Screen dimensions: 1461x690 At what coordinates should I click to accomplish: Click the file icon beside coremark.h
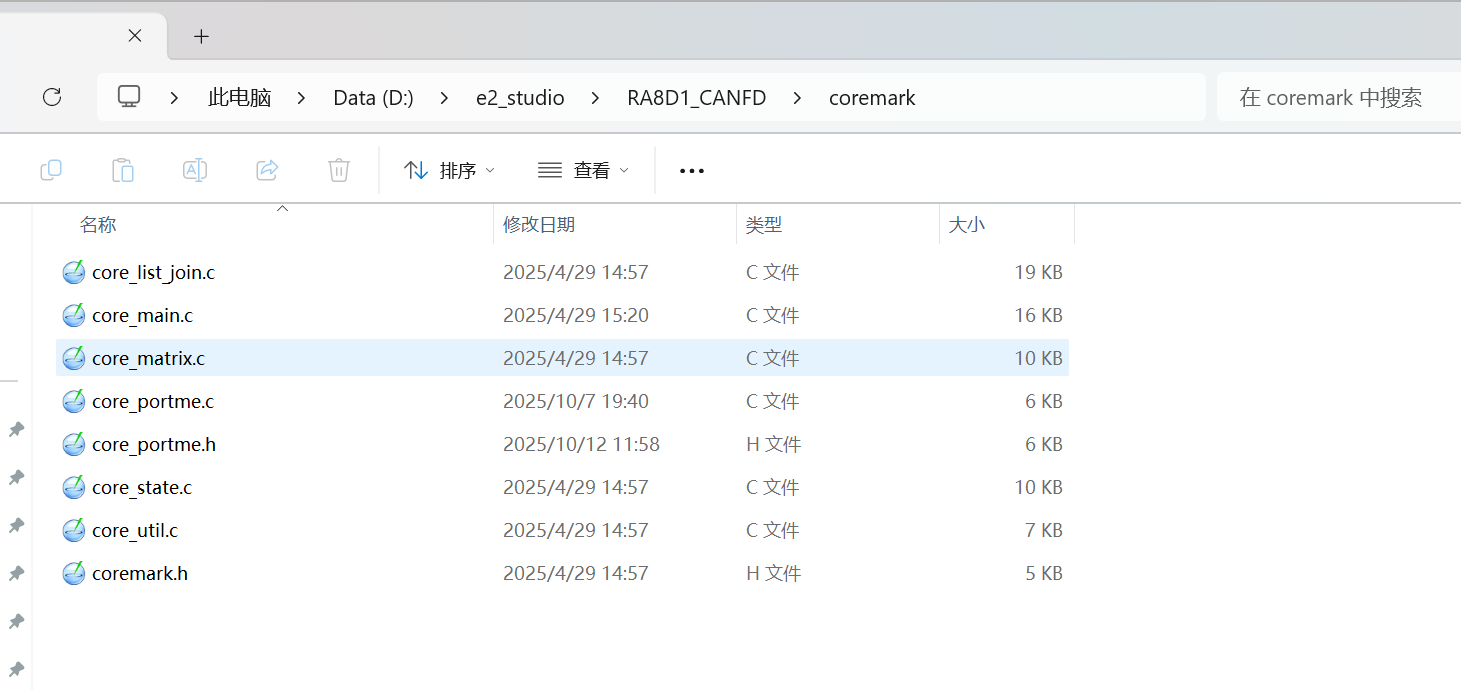pyautogui.click(x=74, y=573)
